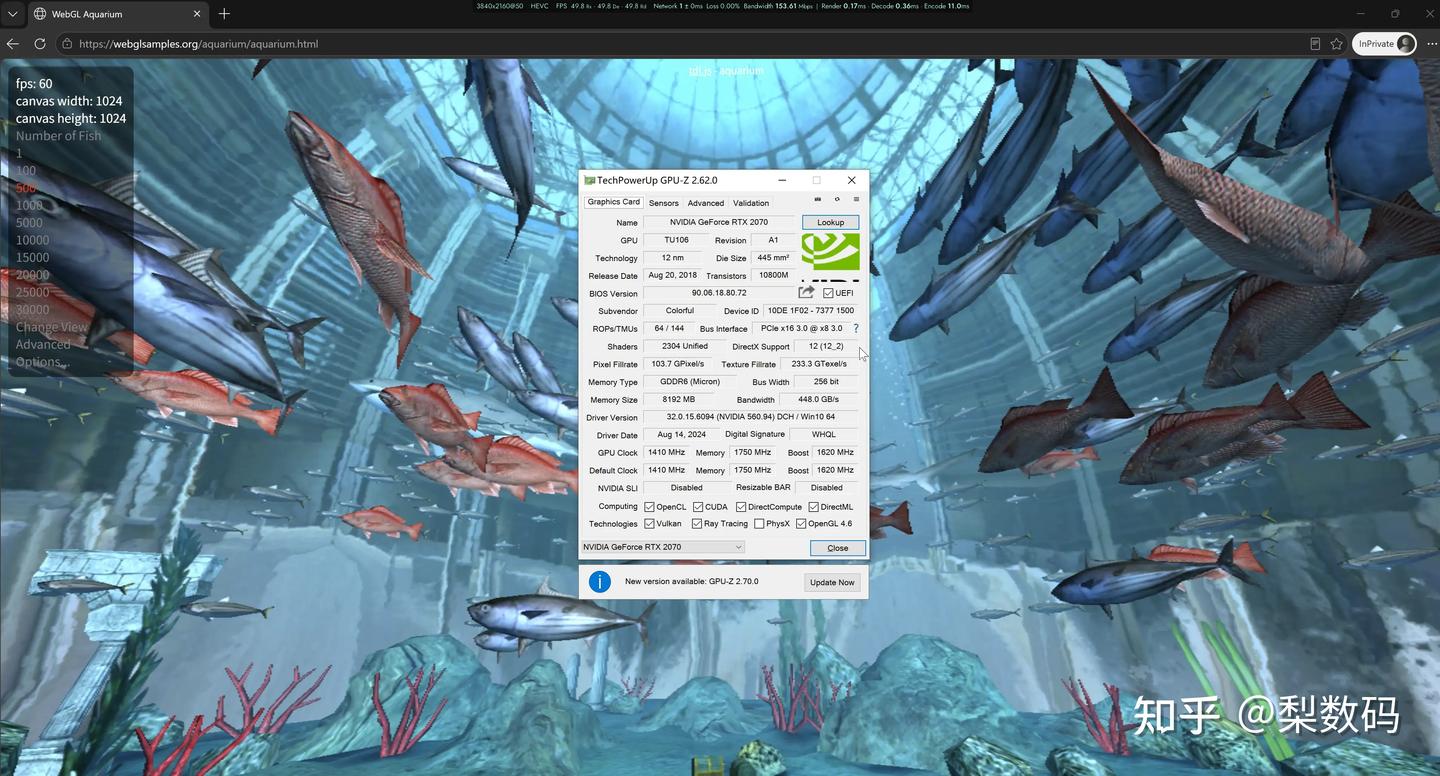Click the Device ID value field
The height and width of the screenshot is (776, 1440).
click(x=810, y=311)
